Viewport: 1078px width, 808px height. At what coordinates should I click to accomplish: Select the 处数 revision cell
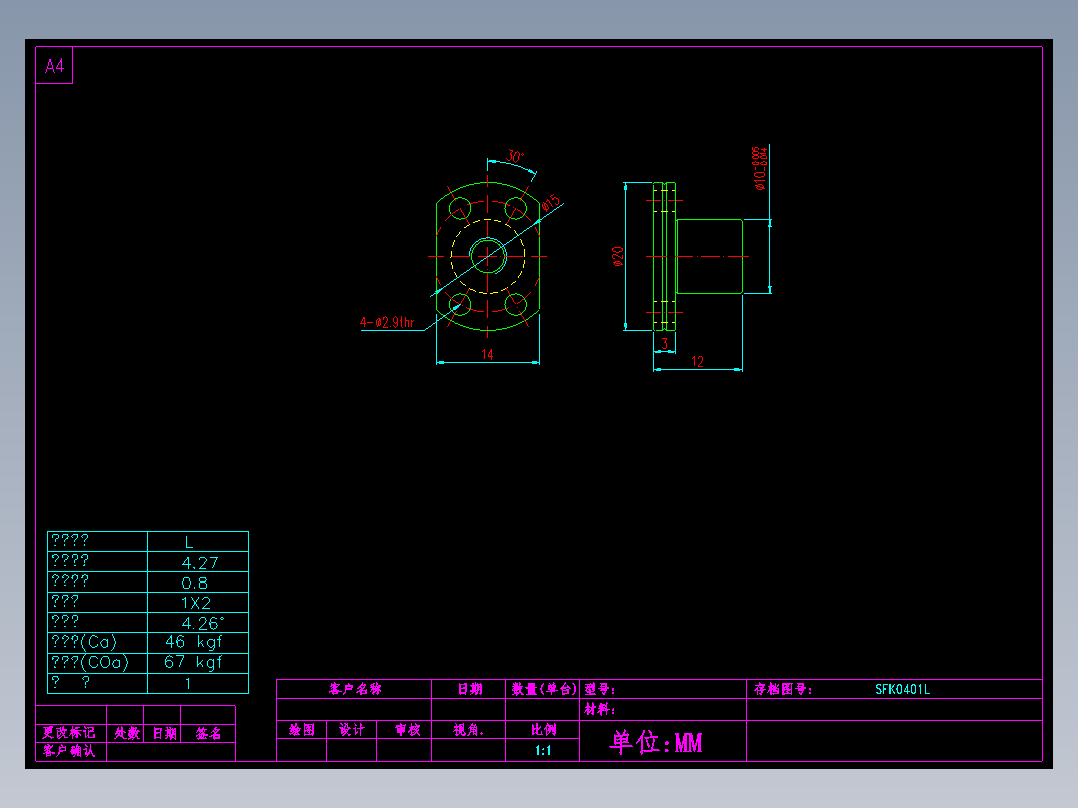(x=127, y=733)
